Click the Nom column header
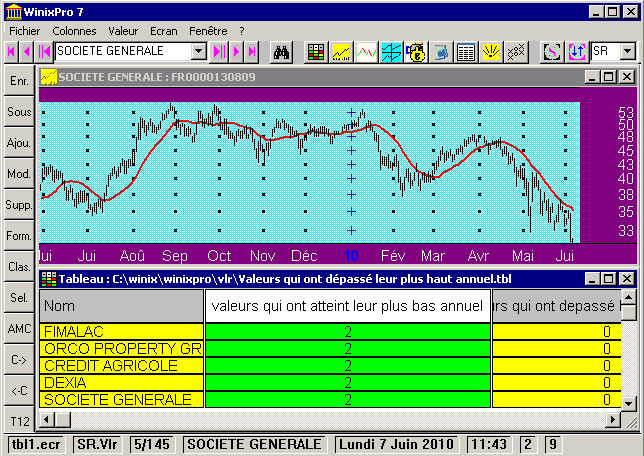Screen dimensions: 644x456 (122, 306)
